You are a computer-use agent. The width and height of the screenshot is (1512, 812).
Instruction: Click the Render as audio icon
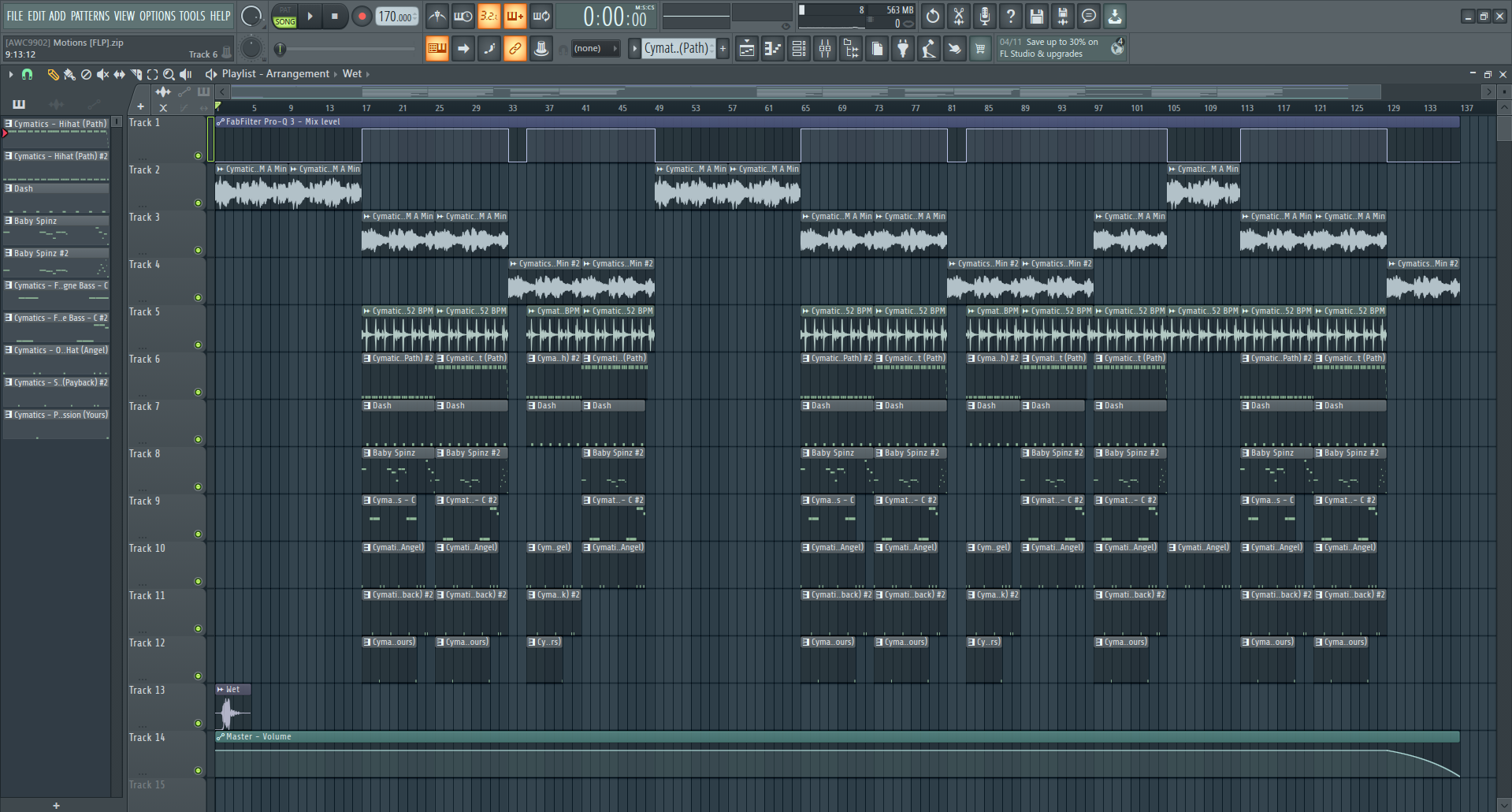1062,16
